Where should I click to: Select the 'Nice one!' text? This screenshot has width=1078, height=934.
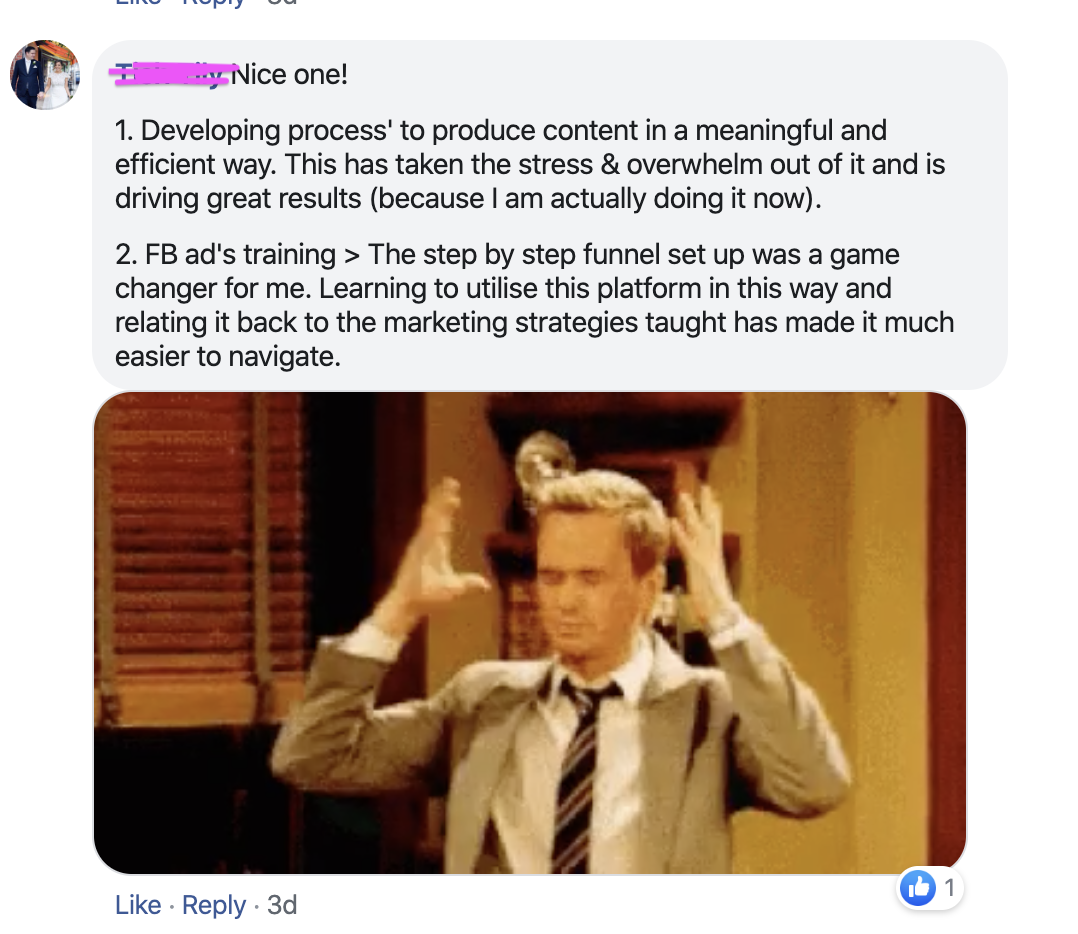[289, 74]
